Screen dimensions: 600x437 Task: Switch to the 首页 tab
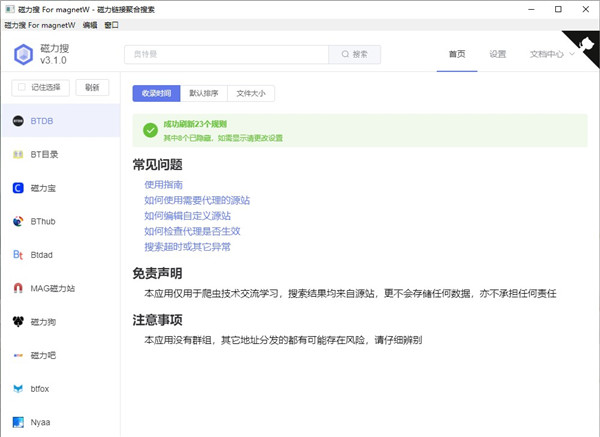[x=457, y=54]
